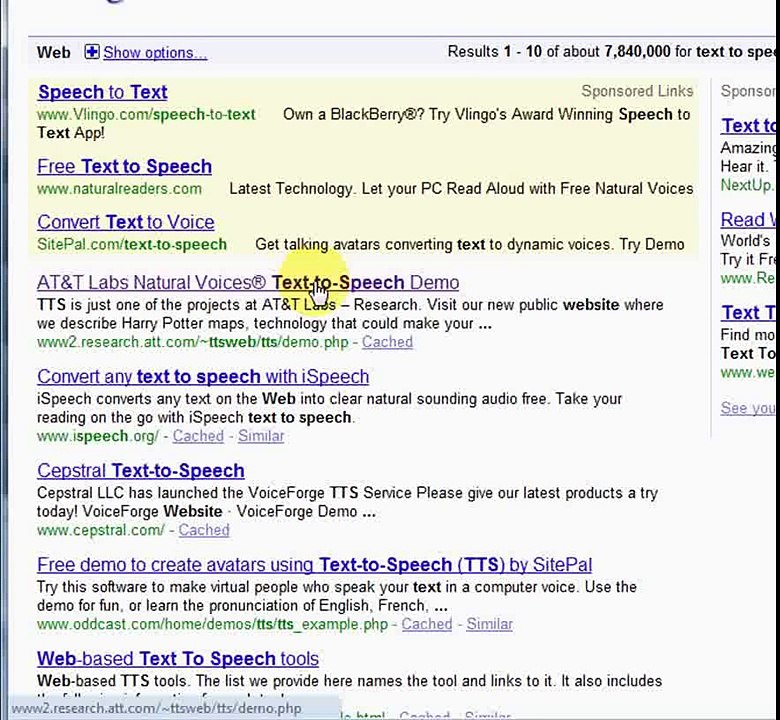Screen dimensions: 780x720
Task: Click www2.research.att.com green result URL
Action: tap(193, 342)
